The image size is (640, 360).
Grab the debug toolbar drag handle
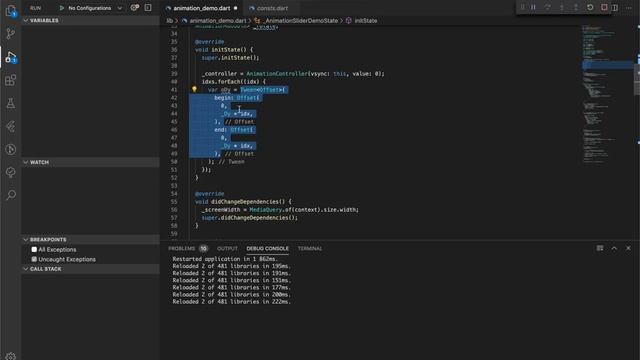(522, 7)
